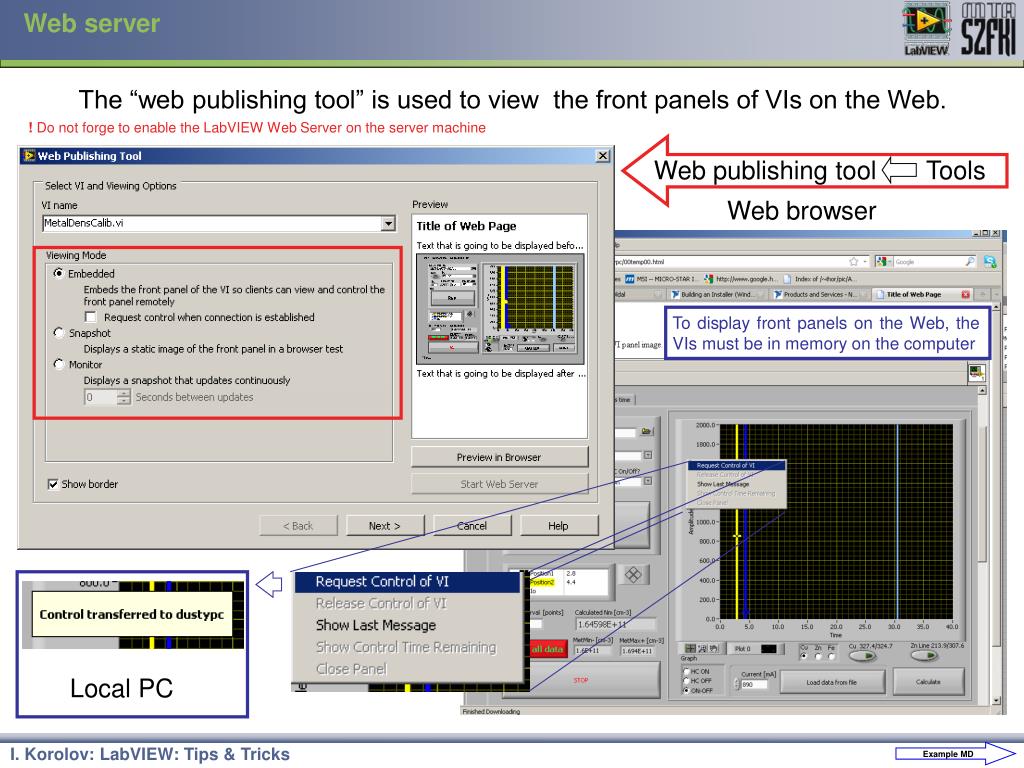Click the Current [mA] stepper arrows
Viewport: 1024px width, 768px height.
click(738, 684)
